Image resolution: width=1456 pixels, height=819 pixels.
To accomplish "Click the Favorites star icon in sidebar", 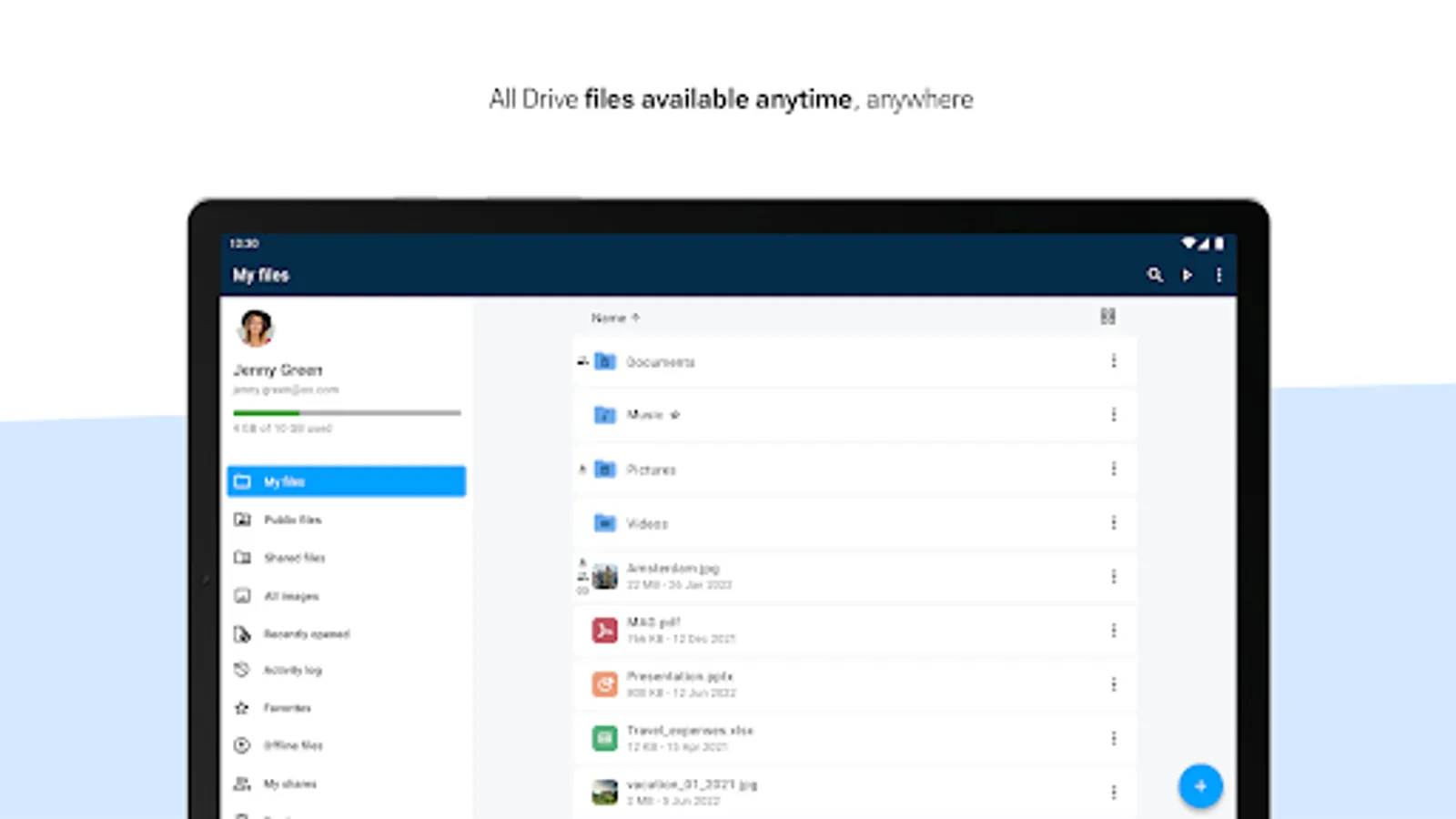I will click(242, 707).
